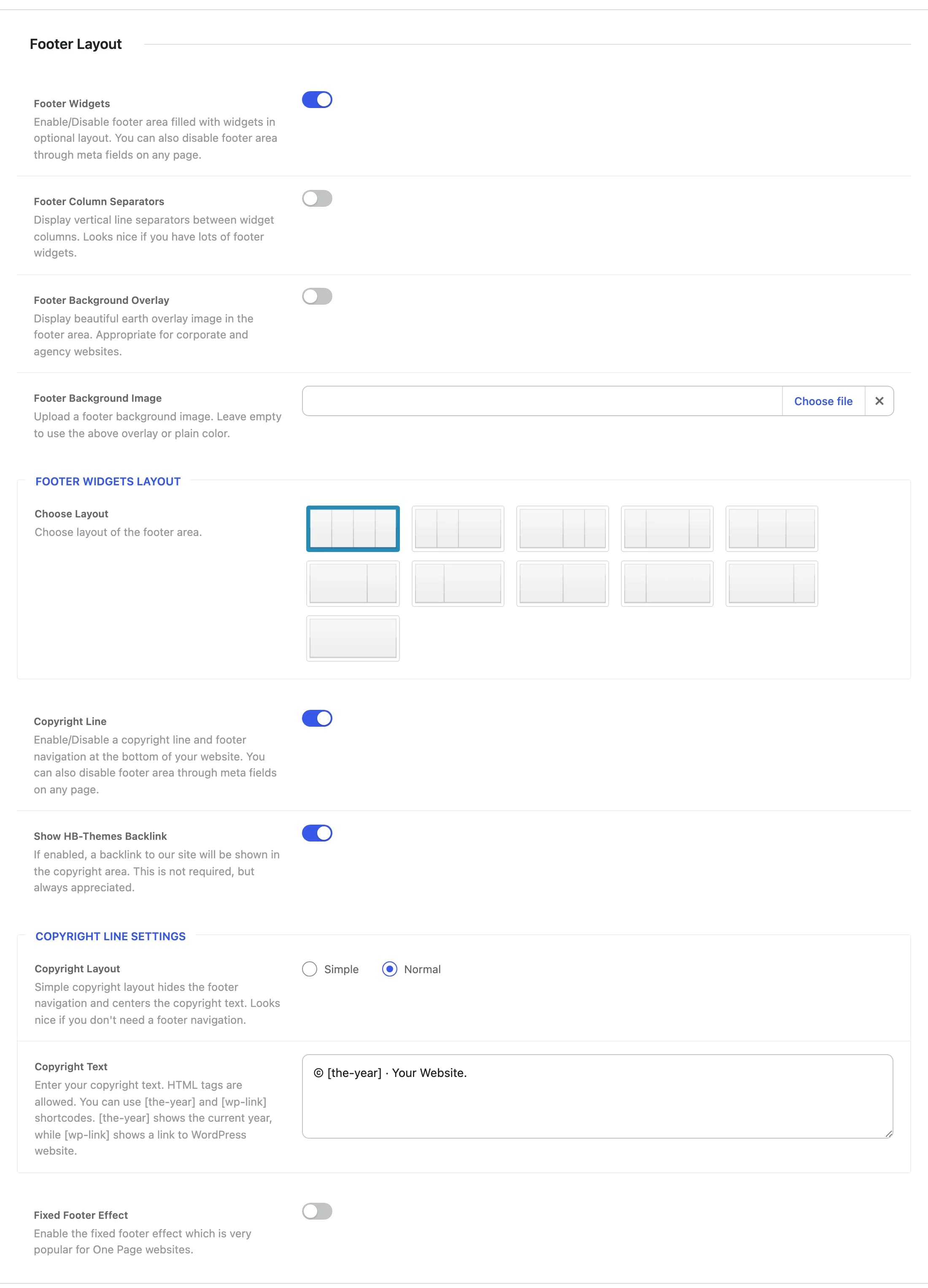The width and height of the screenshot is (928, 1288).
Task: Click the Copyright Text label
Action: [71, 1066]
